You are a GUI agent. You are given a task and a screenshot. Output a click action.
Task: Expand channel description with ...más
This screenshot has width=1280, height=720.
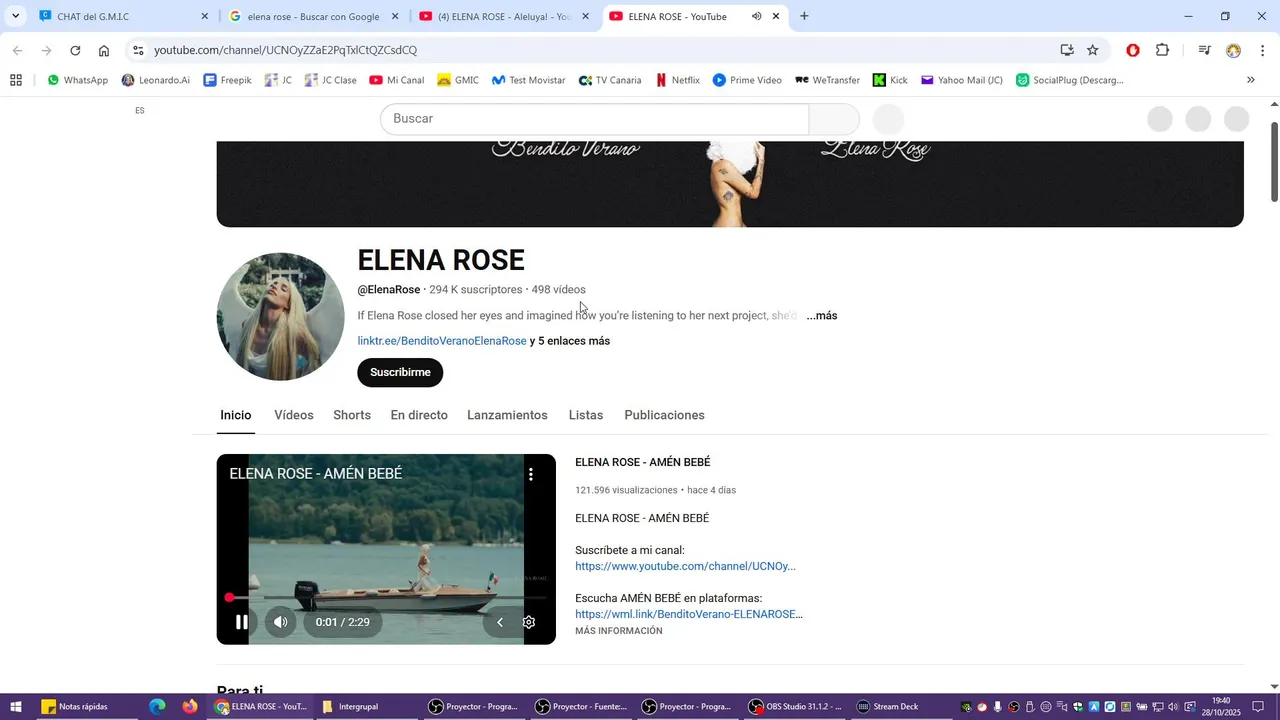pyautogui.click(x=822, y=315)
